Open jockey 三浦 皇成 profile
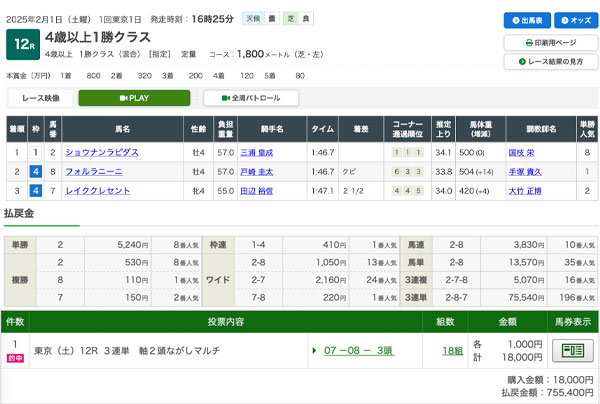 pyautogui.click(x=256, y=152)
